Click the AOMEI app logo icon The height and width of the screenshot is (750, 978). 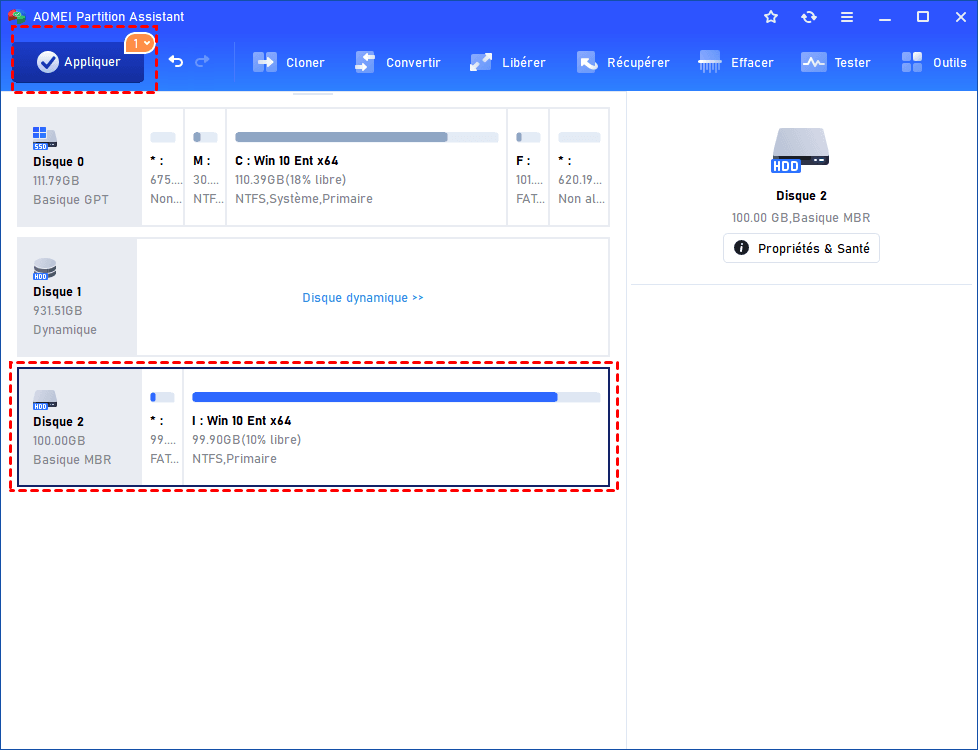coord(17,16)
